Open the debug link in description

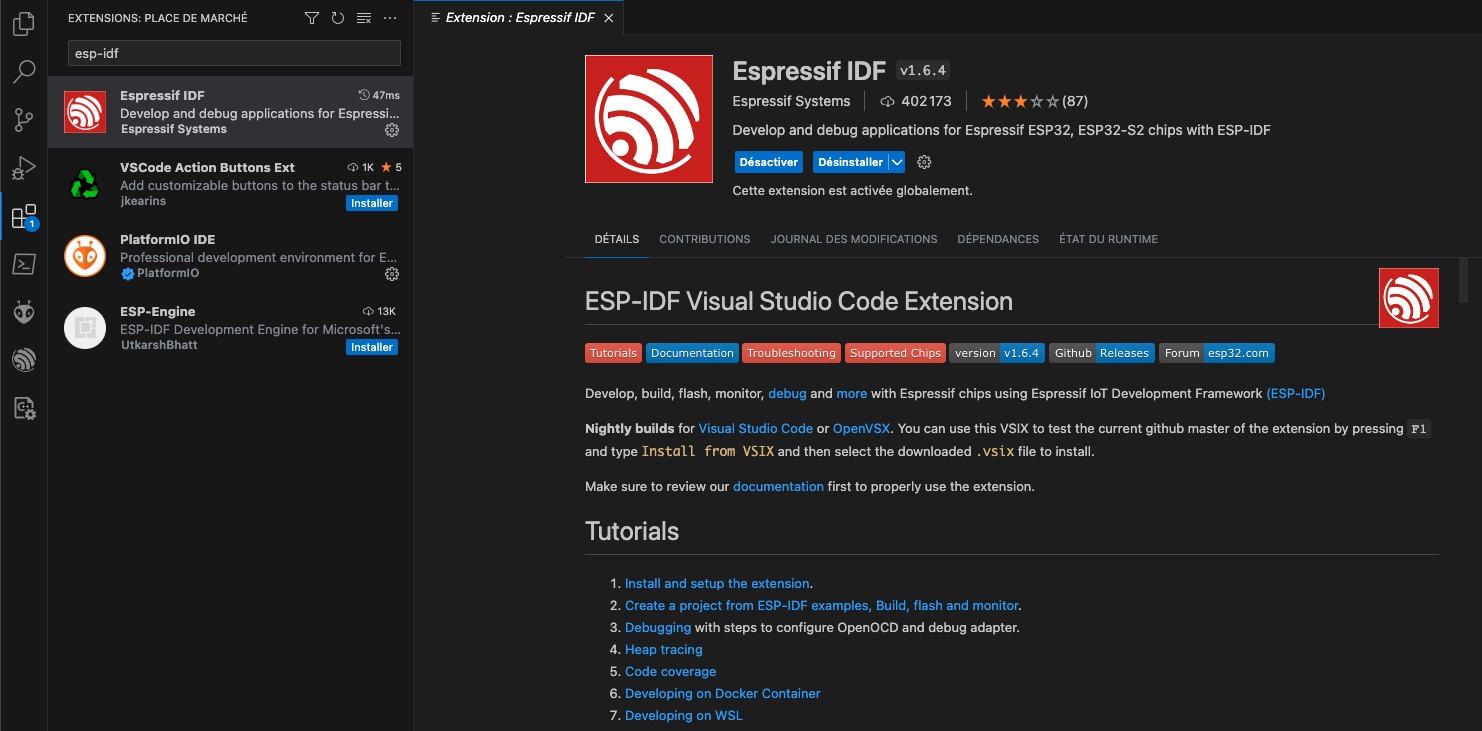[x=787, y=394]
